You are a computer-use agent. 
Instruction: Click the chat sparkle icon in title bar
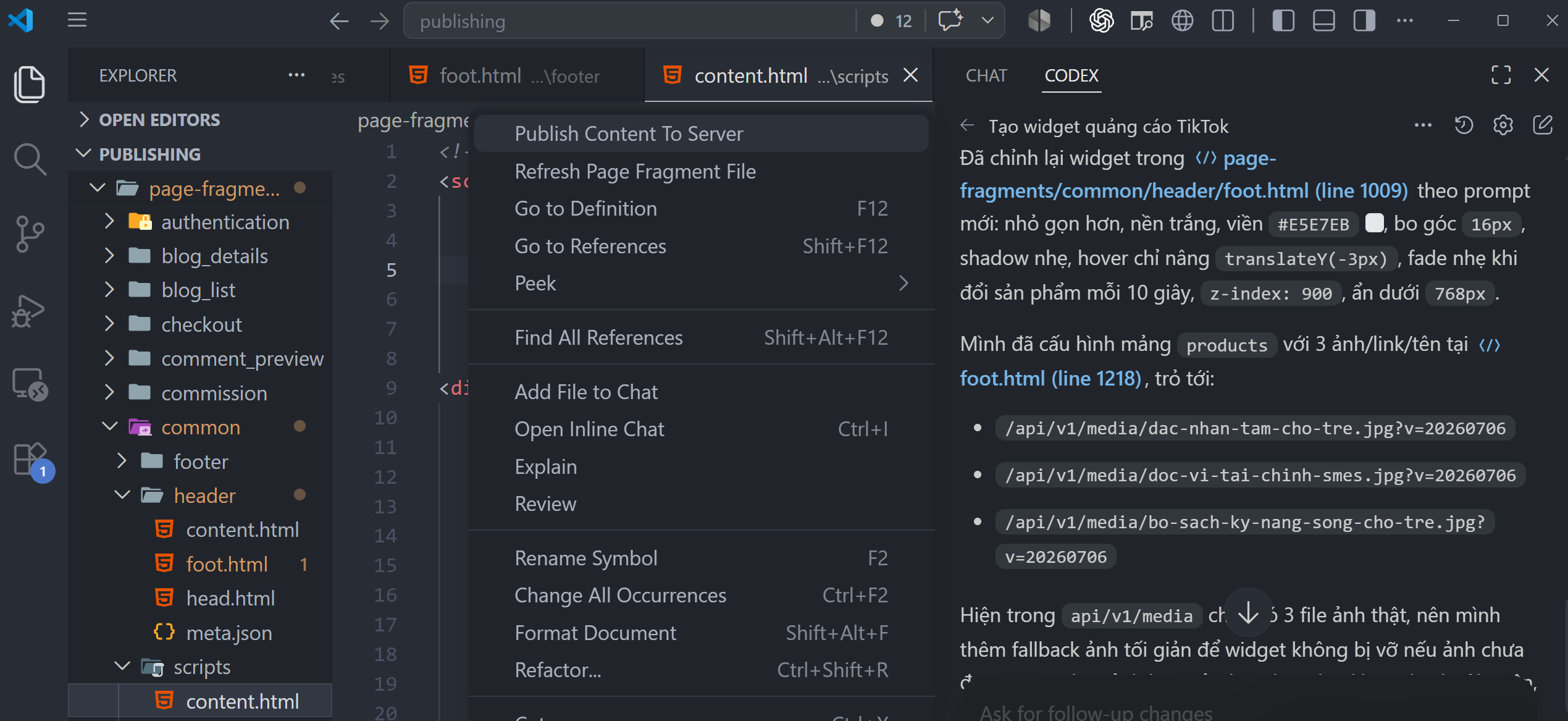click(950, 20)
